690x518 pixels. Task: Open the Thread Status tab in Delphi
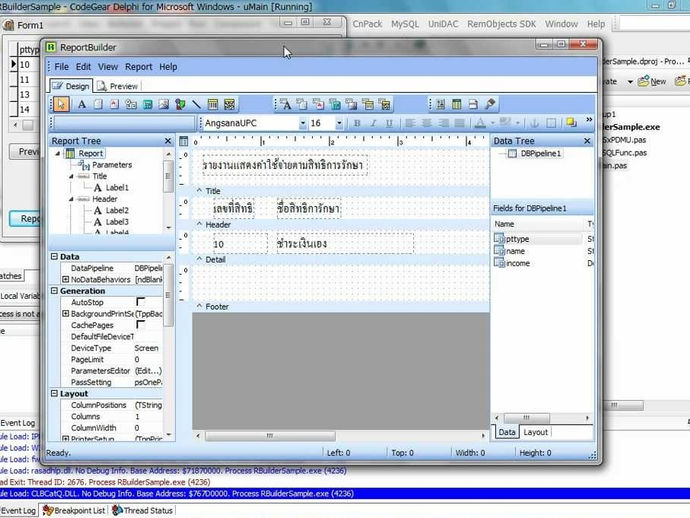(143, 511)
